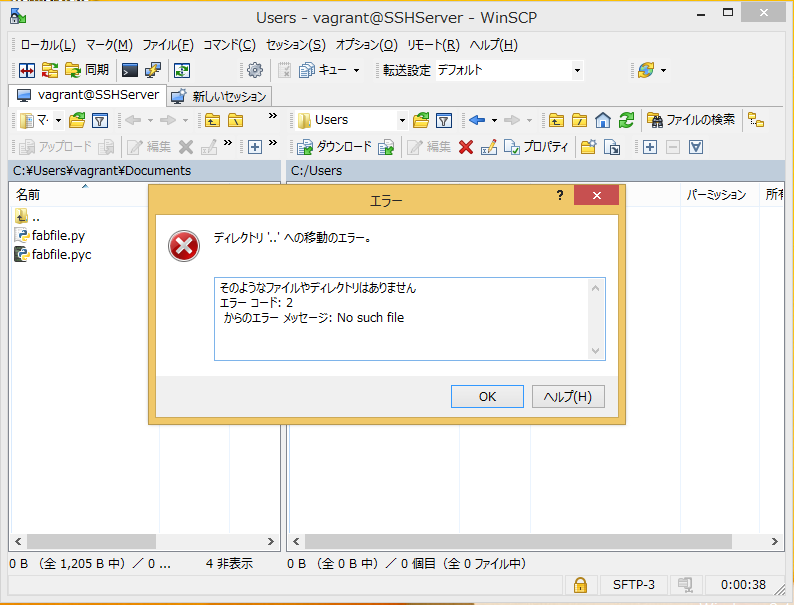Click the 同期 synchronize button
Image resolution: width=794 pixels, height=605 pixels.
(x=87, y=70)
